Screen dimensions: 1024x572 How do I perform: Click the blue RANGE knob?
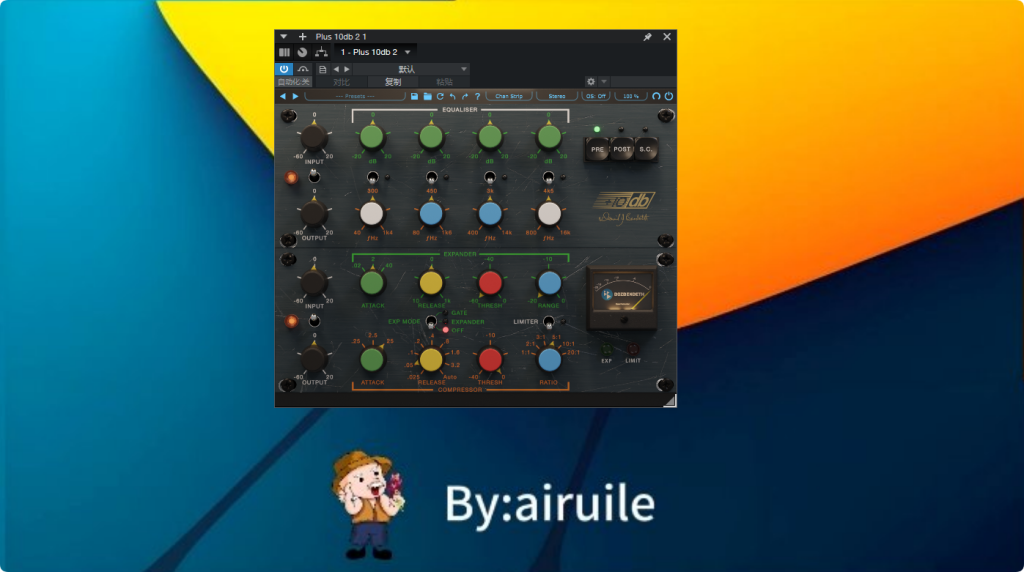[549, 283]
